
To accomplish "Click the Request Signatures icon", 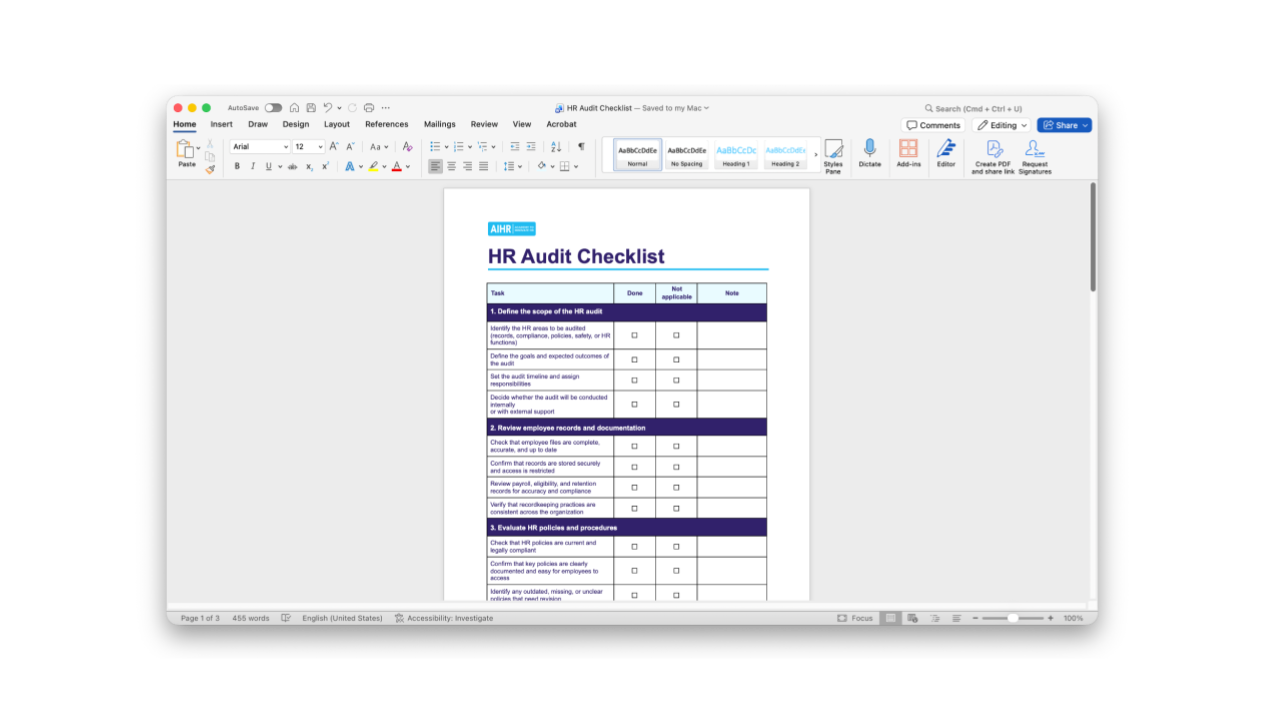I will [1035, 150].
